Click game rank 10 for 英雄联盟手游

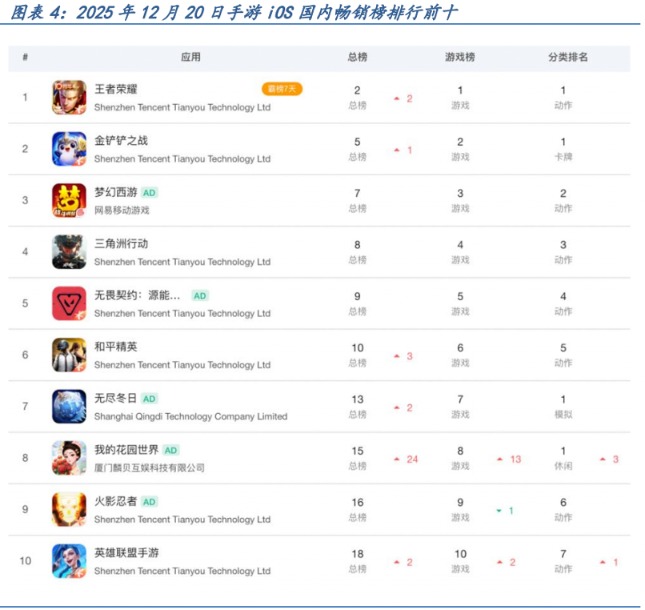tap(460, 554)
